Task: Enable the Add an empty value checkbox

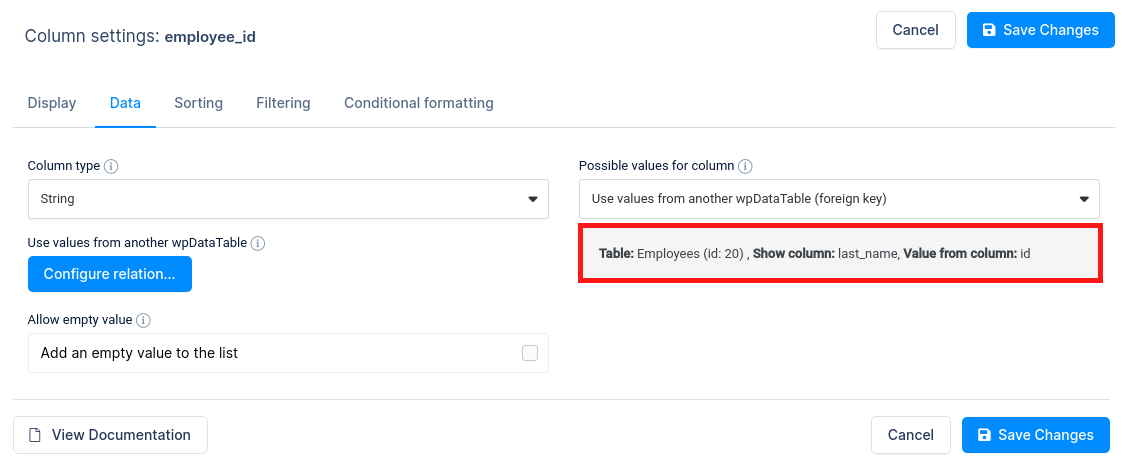Action: coord(530,353)
